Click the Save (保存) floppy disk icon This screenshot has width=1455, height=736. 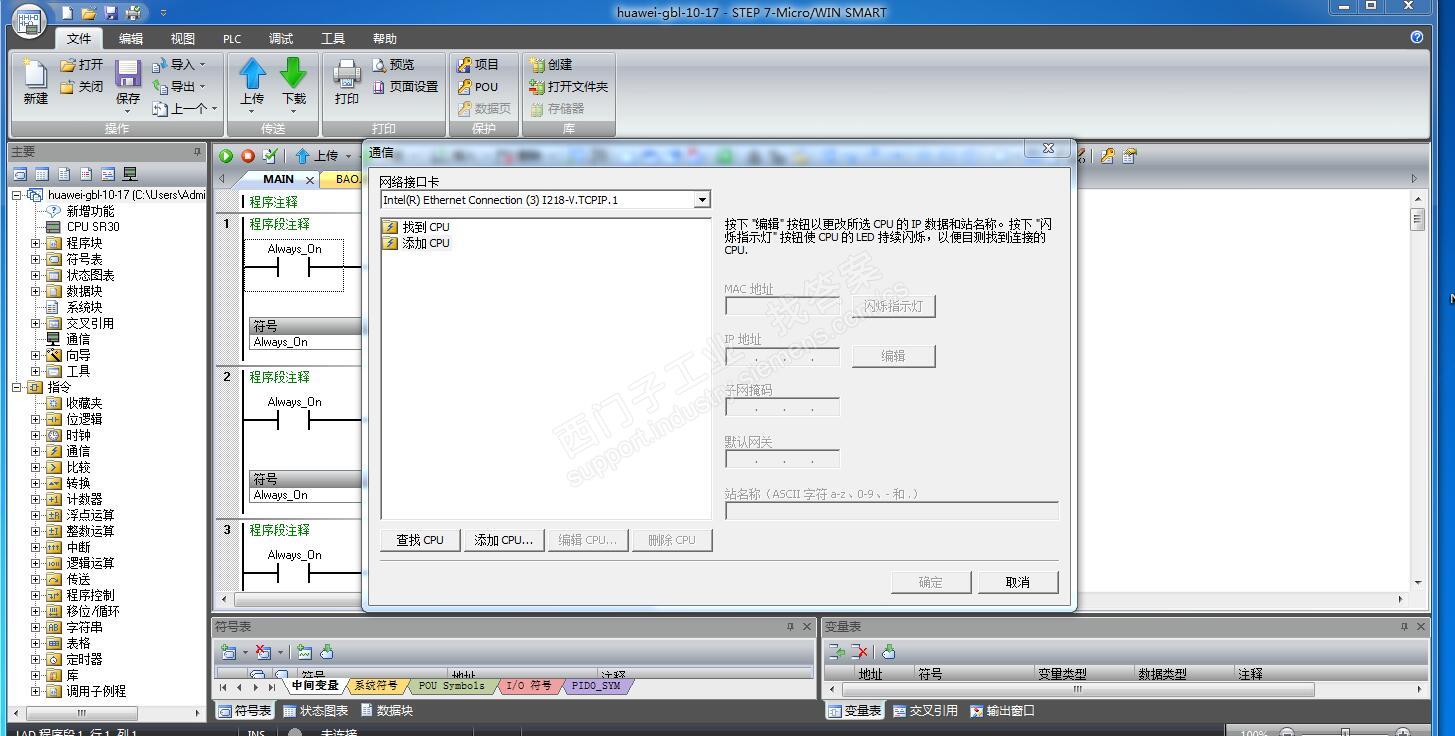pyautogui.click(x=128, y=73)
